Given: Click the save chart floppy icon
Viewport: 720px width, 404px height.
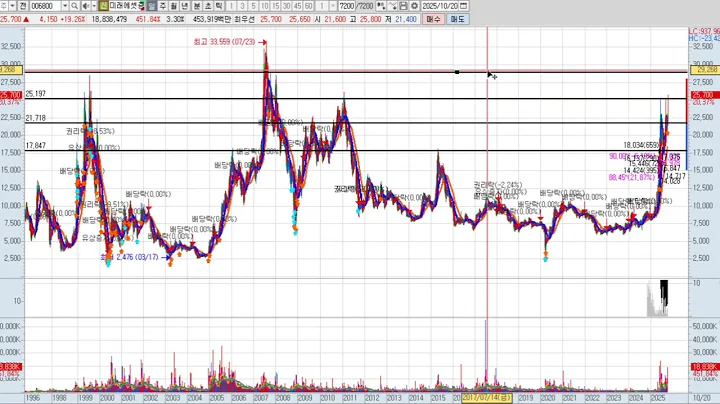Looking at the screenshot, I should (x=403, y=6).
